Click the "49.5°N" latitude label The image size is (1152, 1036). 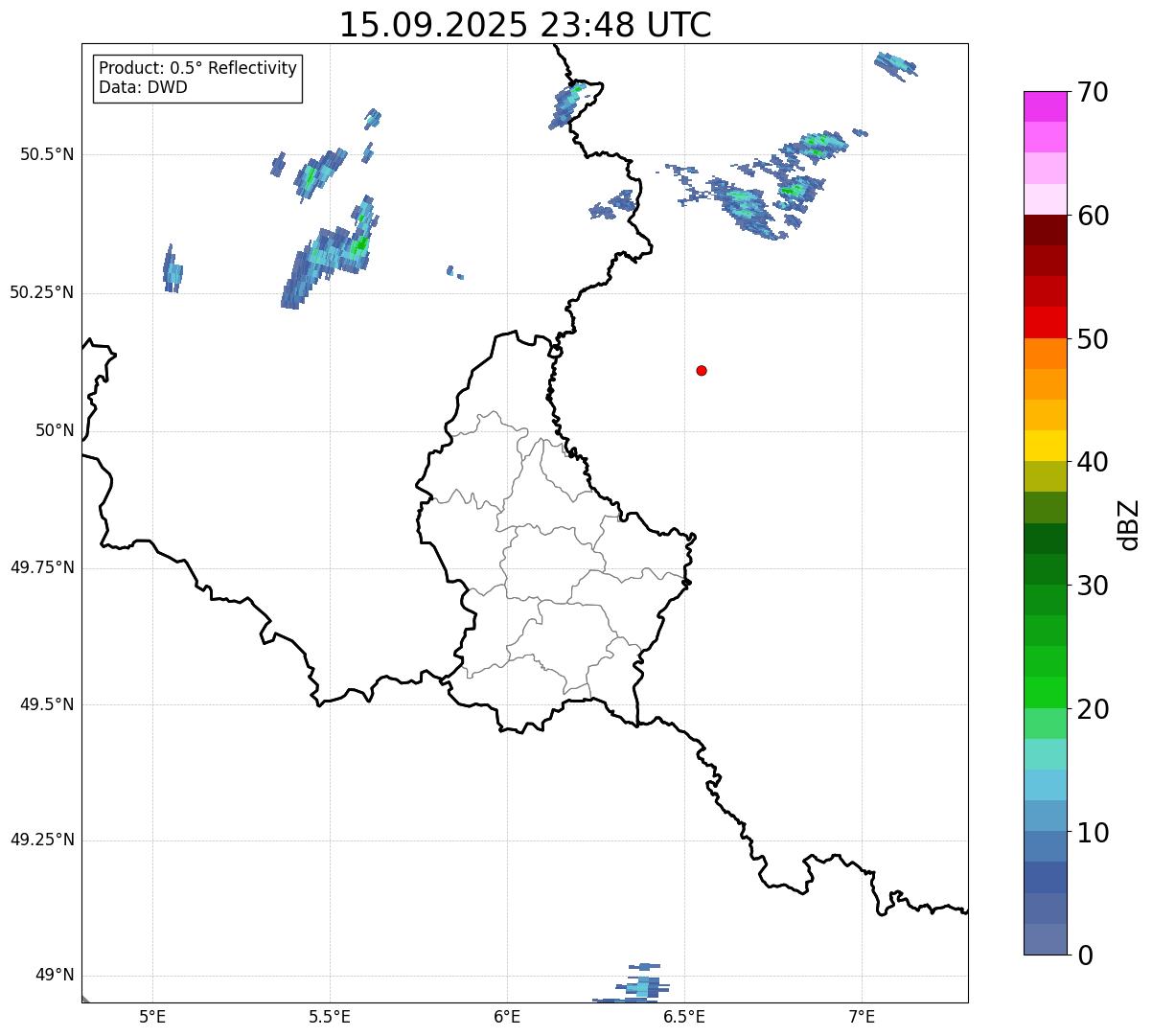click(x=47, y=704)
